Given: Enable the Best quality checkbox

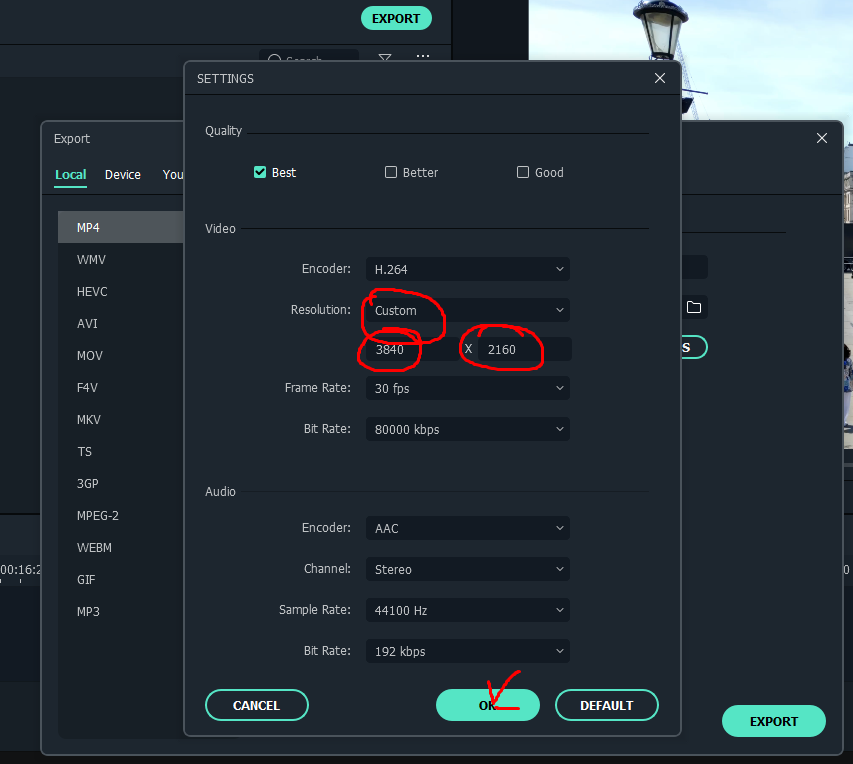Looking at the screenshot, I should click(x=260, y=172).
